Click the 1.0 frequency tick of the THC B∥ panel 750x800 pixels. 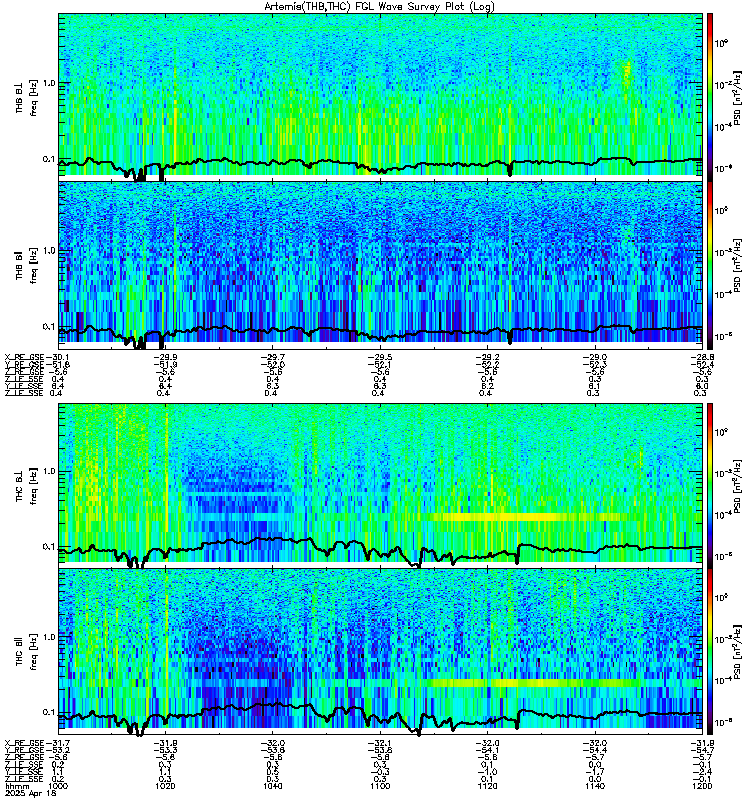tap(49, 637)
